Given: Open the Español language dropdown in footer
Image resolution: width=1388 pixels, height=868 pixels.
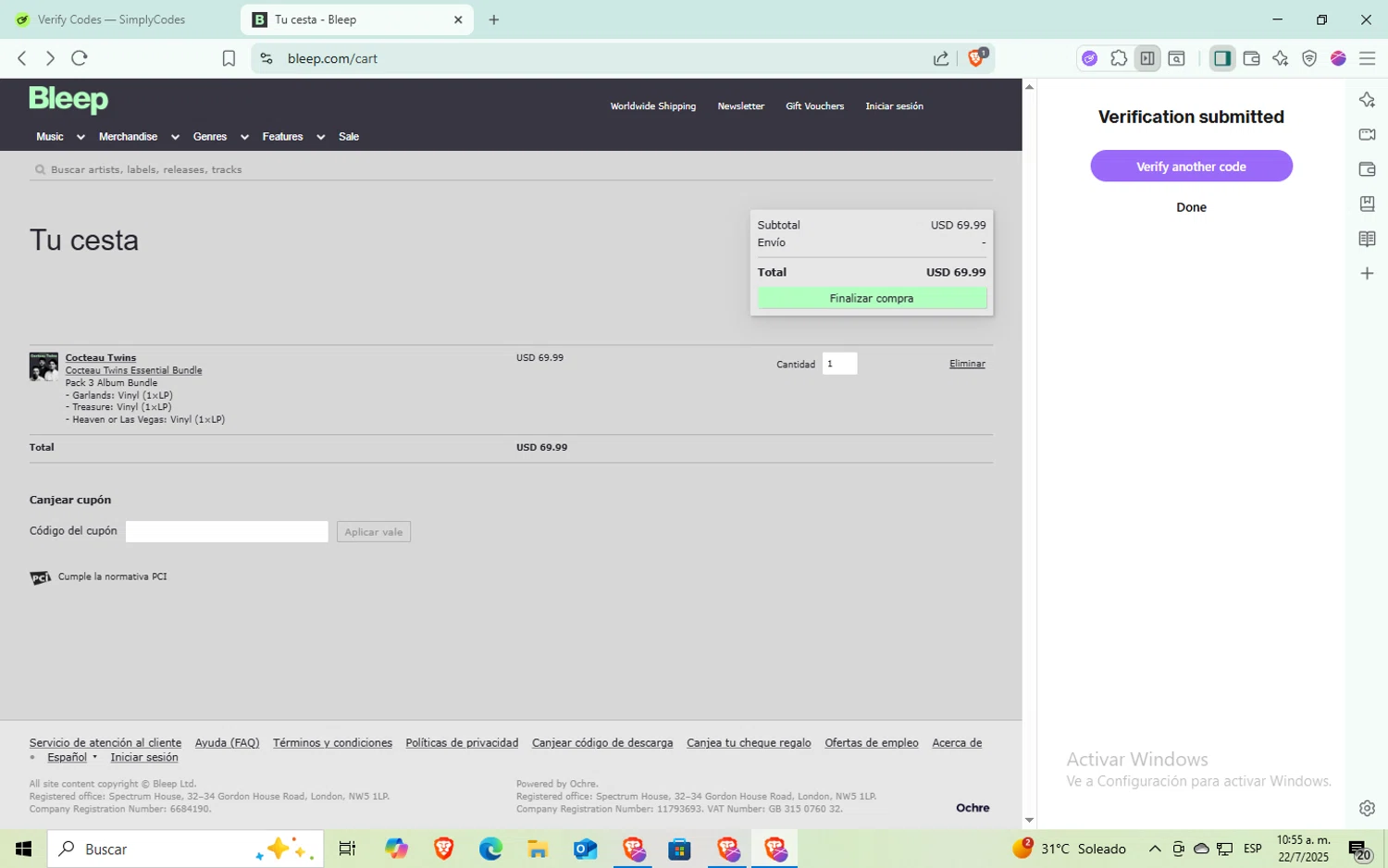Looking at the screenshot, I should [72, 757].
